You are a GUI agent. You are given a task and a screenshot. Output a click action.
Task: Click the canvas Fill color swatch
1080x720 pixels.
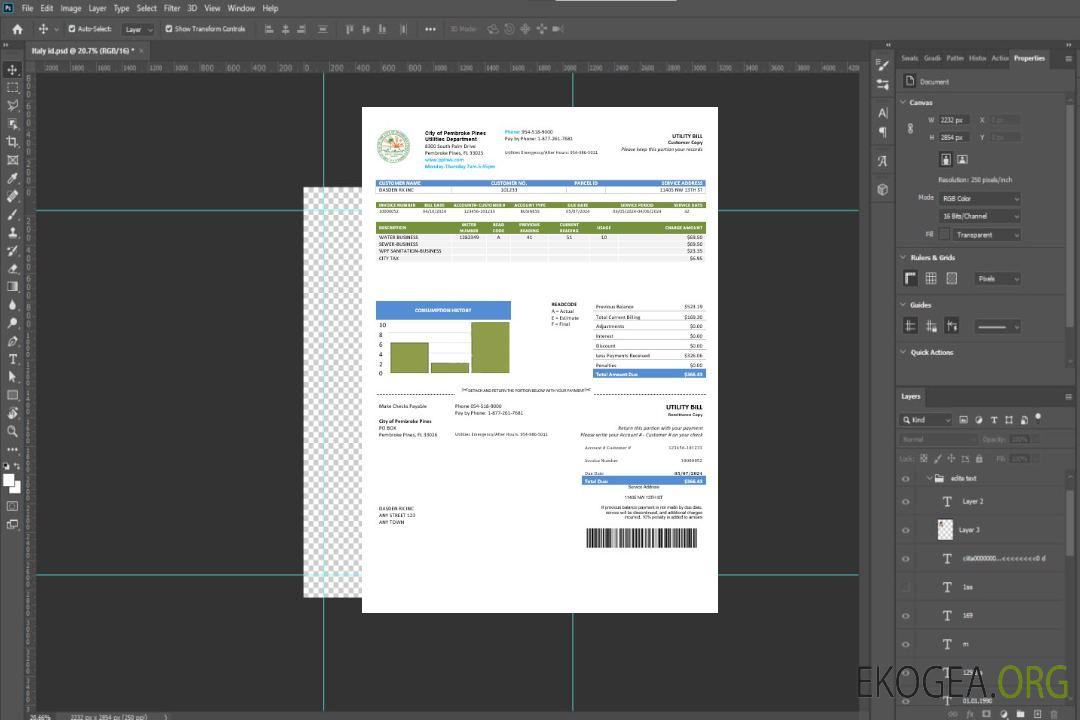pos(944,234)
